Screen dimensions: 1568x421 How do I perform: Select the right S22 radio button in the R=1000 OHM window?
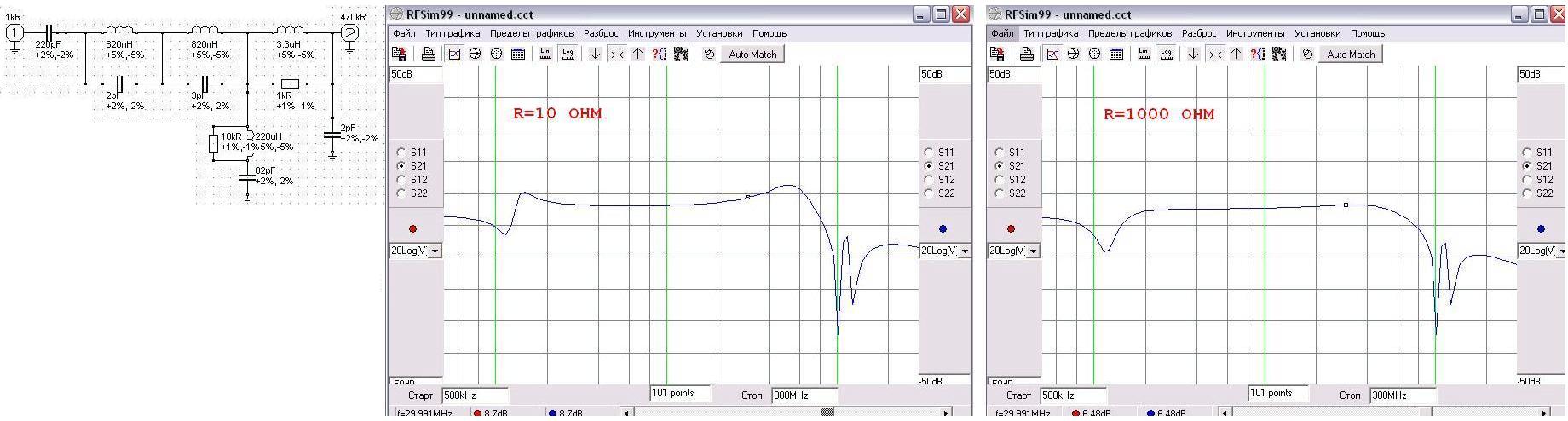(x=1527, y=193)
